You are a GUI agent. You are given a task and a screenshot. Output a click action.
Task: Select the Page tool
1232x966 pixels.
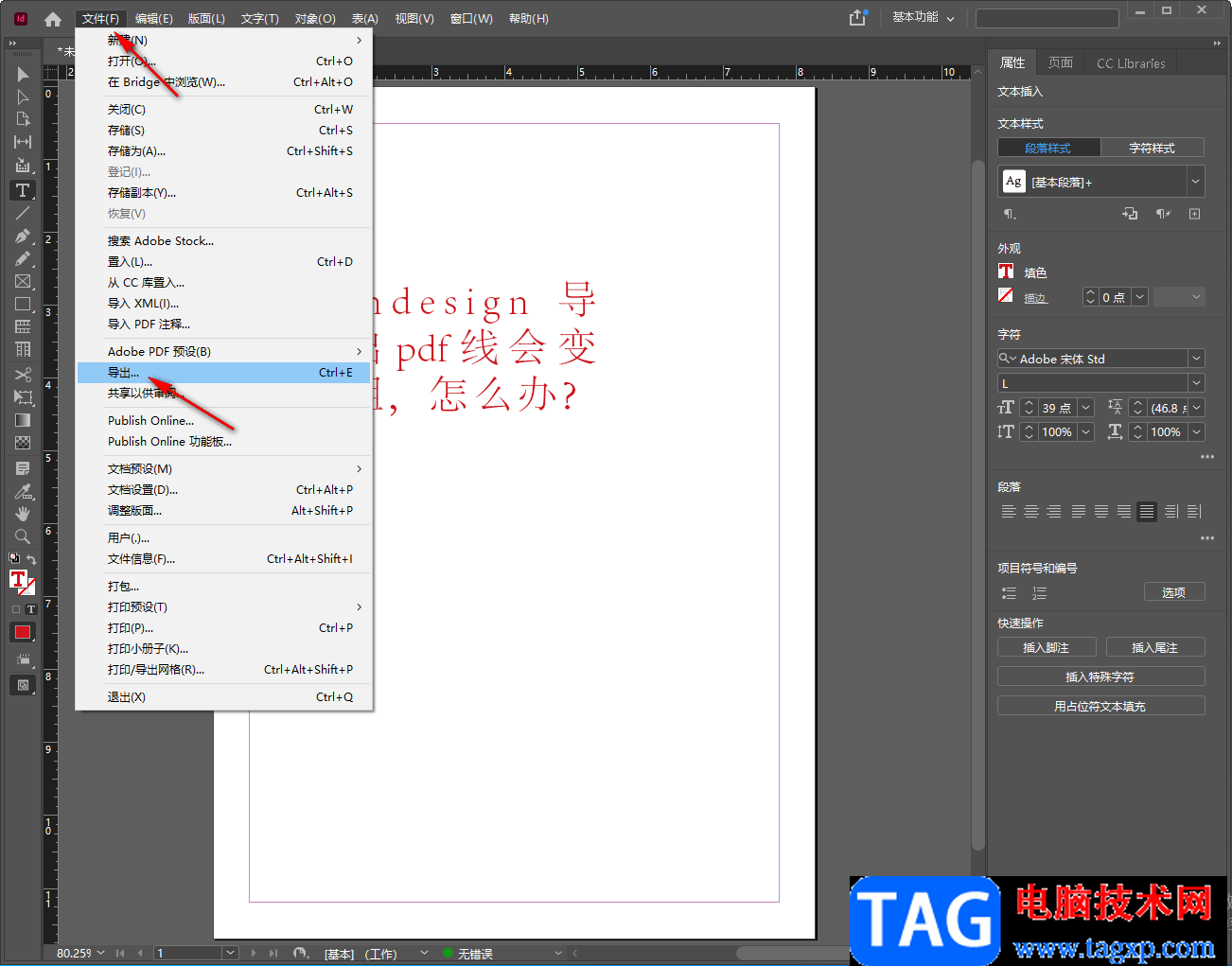(23, 119)
